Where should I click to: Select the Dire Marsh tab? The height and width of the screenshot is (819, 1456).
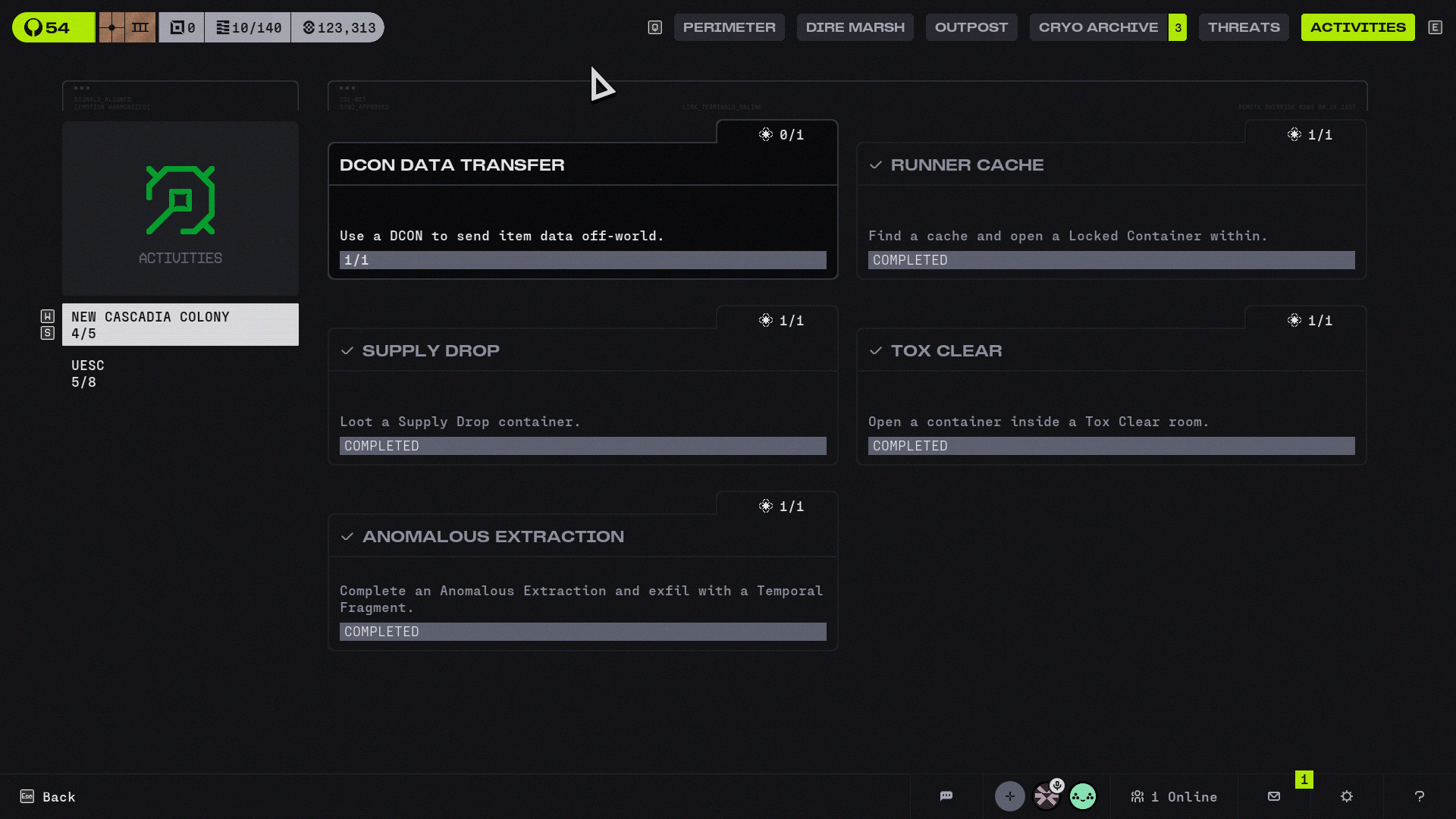pyautogui.click(x=855, y=27)
